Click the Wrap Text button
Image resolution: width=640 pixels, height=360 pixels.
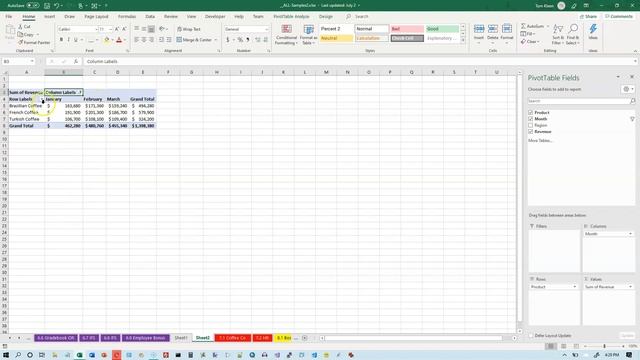pyautogui.click(x=189, y=29)
